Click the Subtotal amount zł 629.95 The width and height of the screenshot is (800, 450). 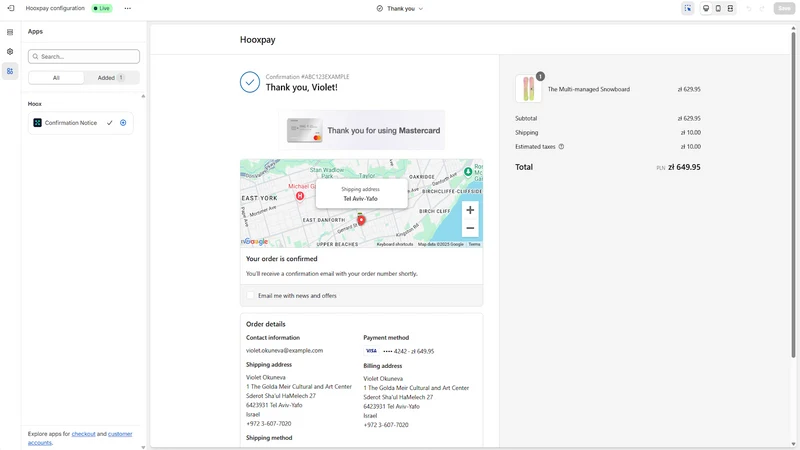click(689, 118)
